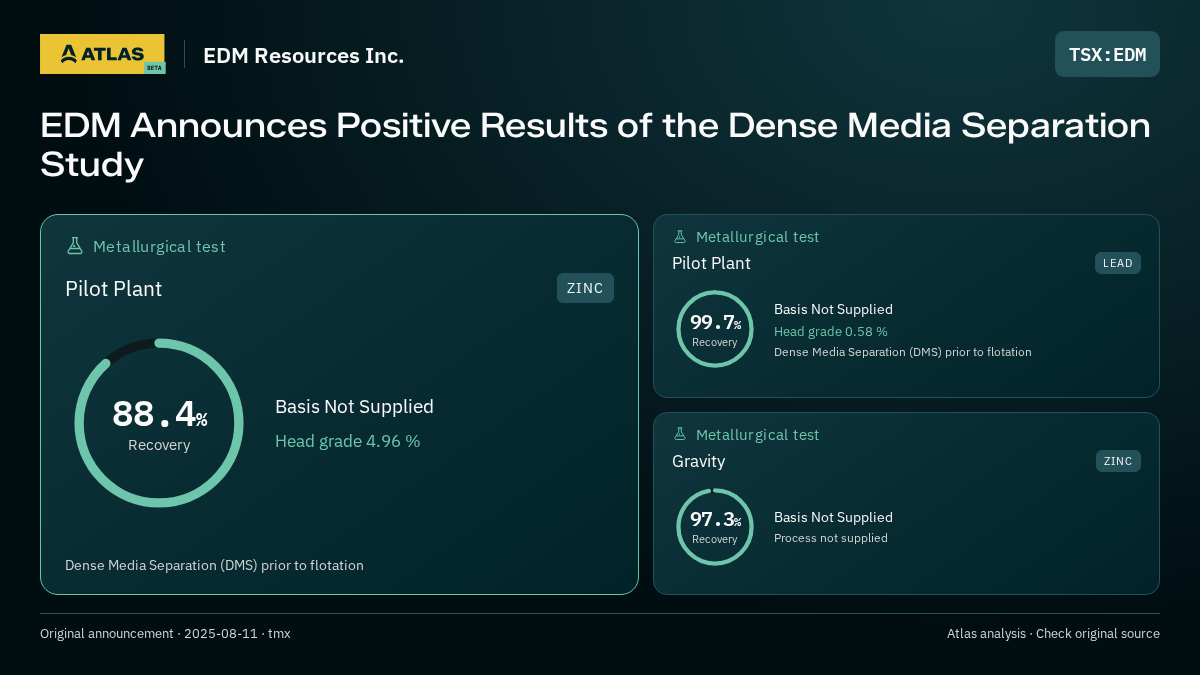
Task: Click the 99.7% recovery gauge
Action: click(715, 329)
